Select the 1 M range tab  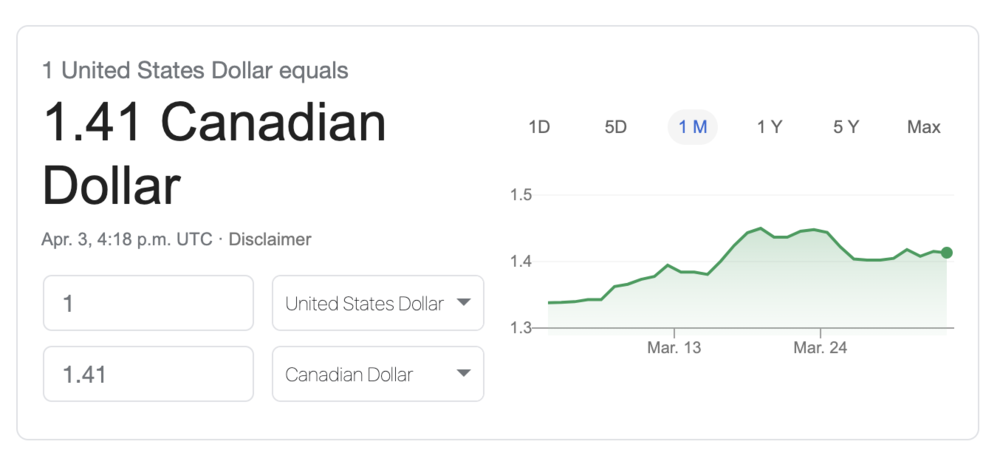click(692, 127)
